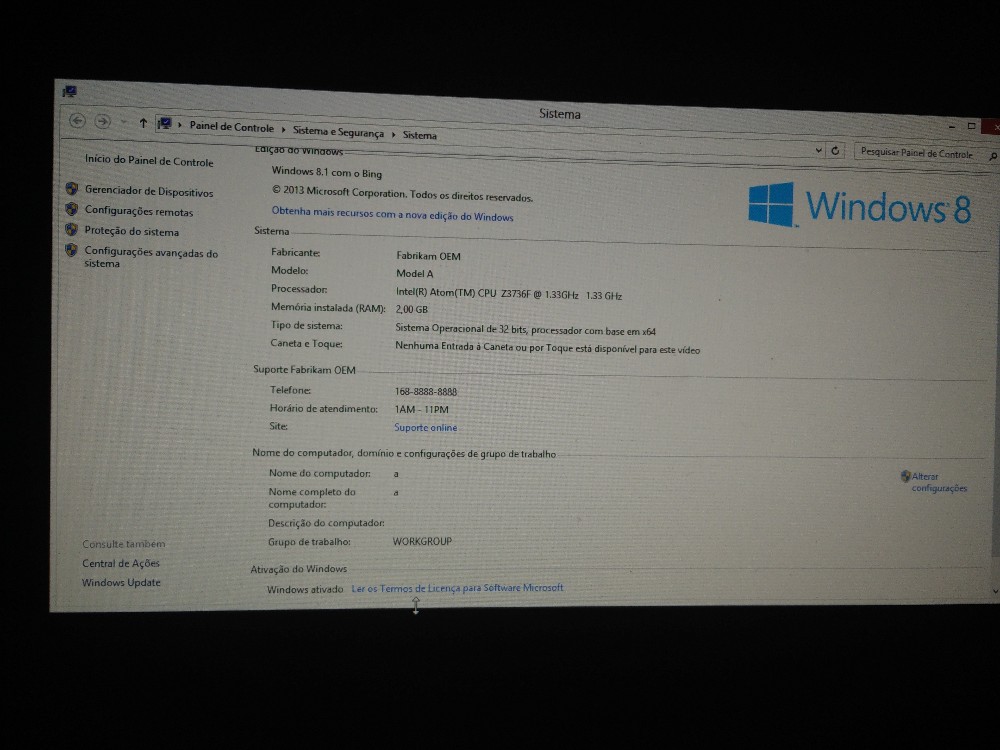Expand chevron after Painel de Controle
Image resolution: width=1000 pixels, height=750 pixels.
[283, 129]
